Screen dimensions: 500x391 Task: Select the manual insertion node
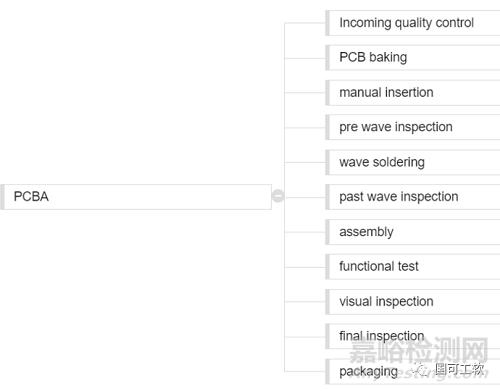(413, 93)
